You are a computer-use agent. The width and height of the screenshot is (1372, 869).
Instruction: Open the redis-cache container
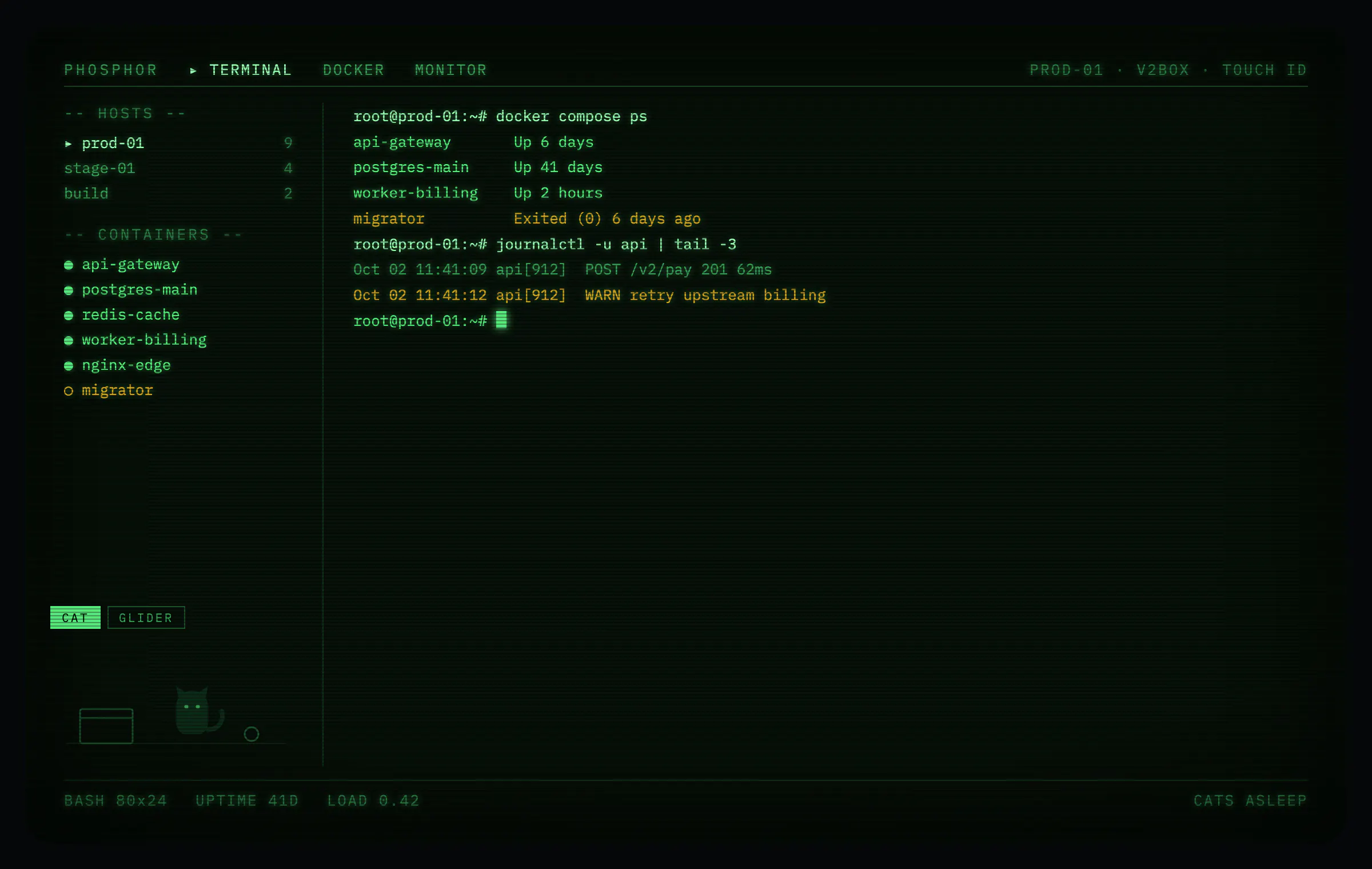pyautogui.click(x=130, y=314)
